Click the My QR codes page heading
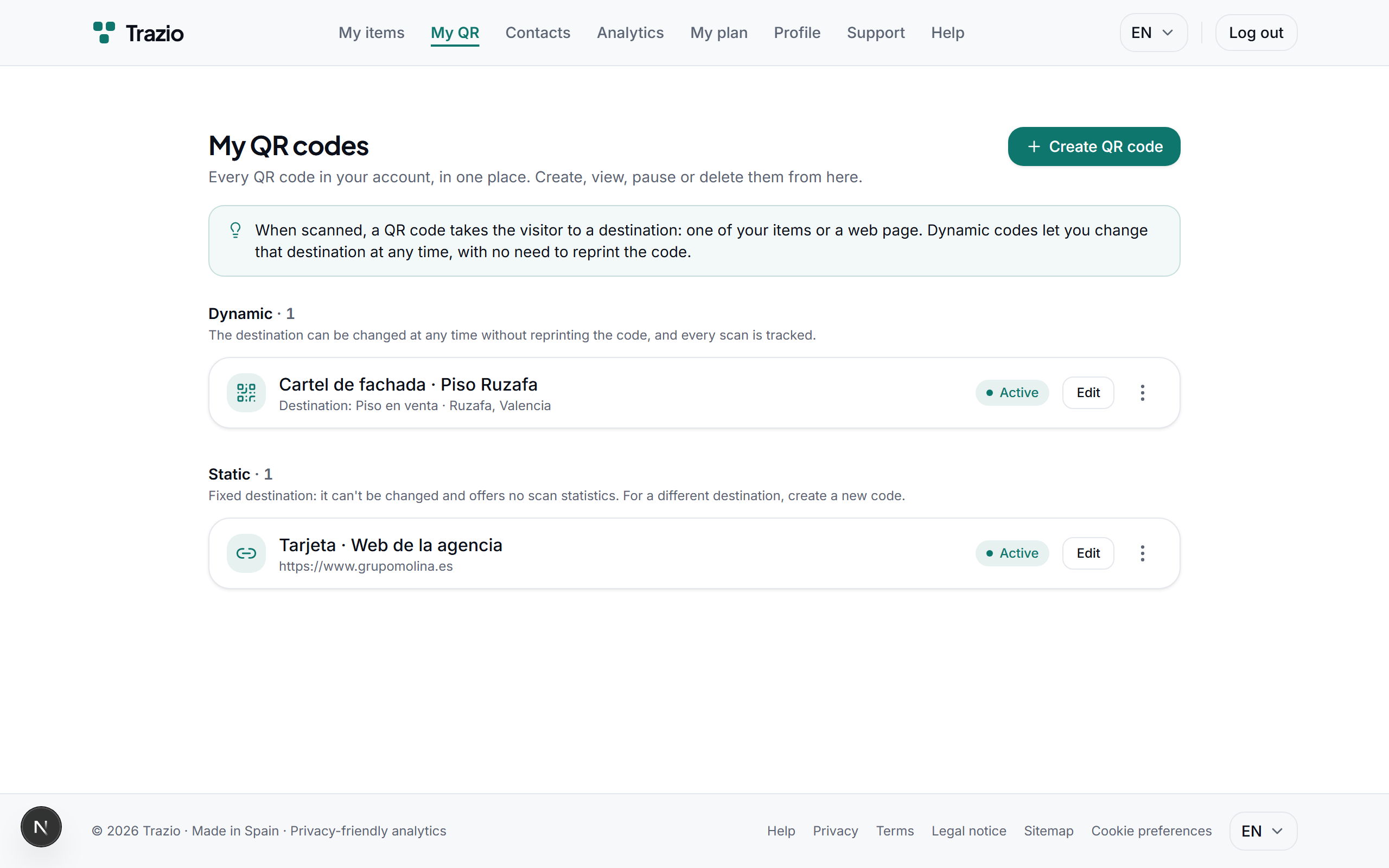Viewport: 1389px width, 868px height. click(x=288, y=146)
